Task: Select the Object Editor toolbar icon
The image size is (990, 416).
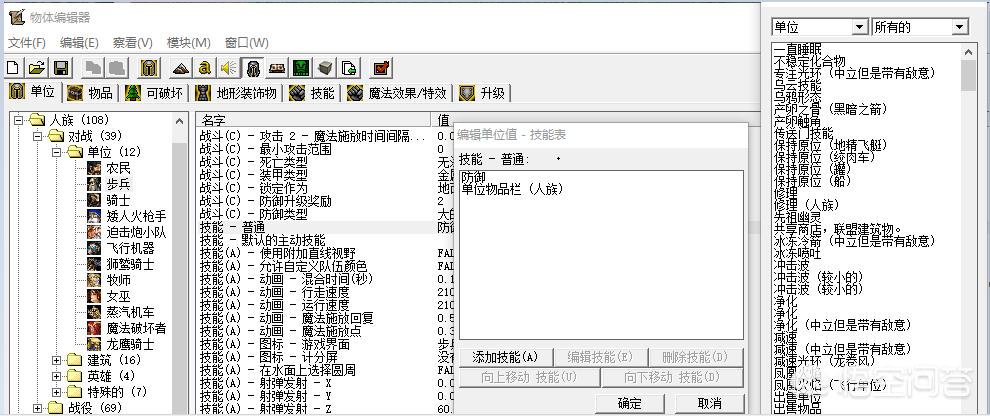Action: (x=252, y=68)
